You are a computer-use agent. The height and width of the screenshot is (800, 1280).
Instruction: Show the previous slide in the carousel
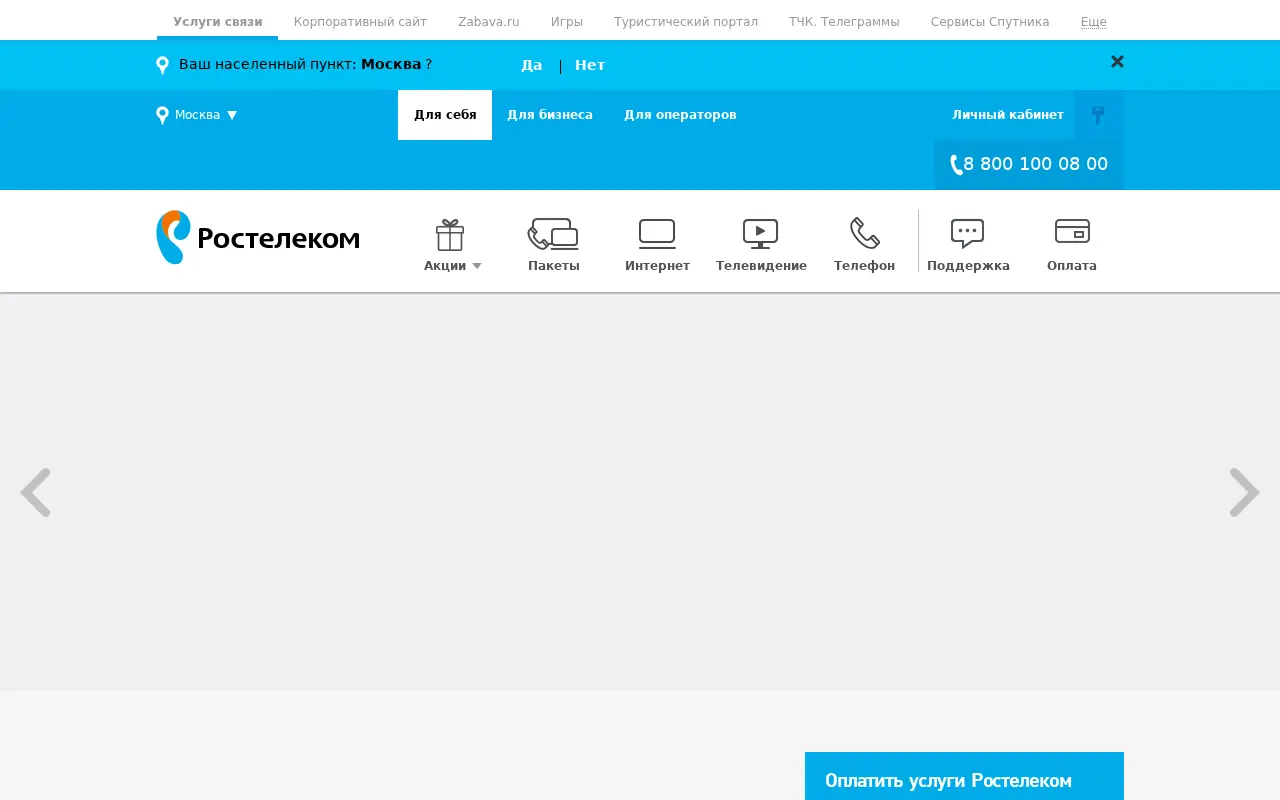(x=36, y=493)
